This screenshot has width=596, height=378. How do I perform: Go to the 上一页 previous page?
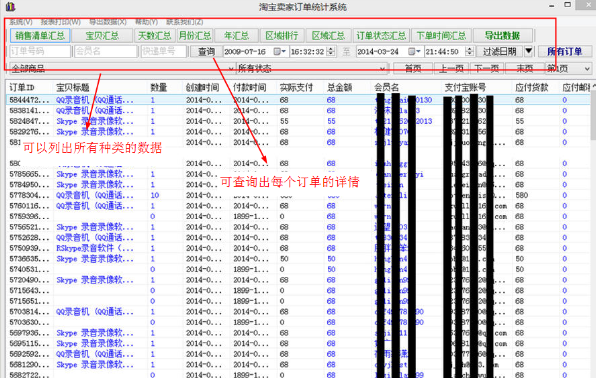[451, 68]
